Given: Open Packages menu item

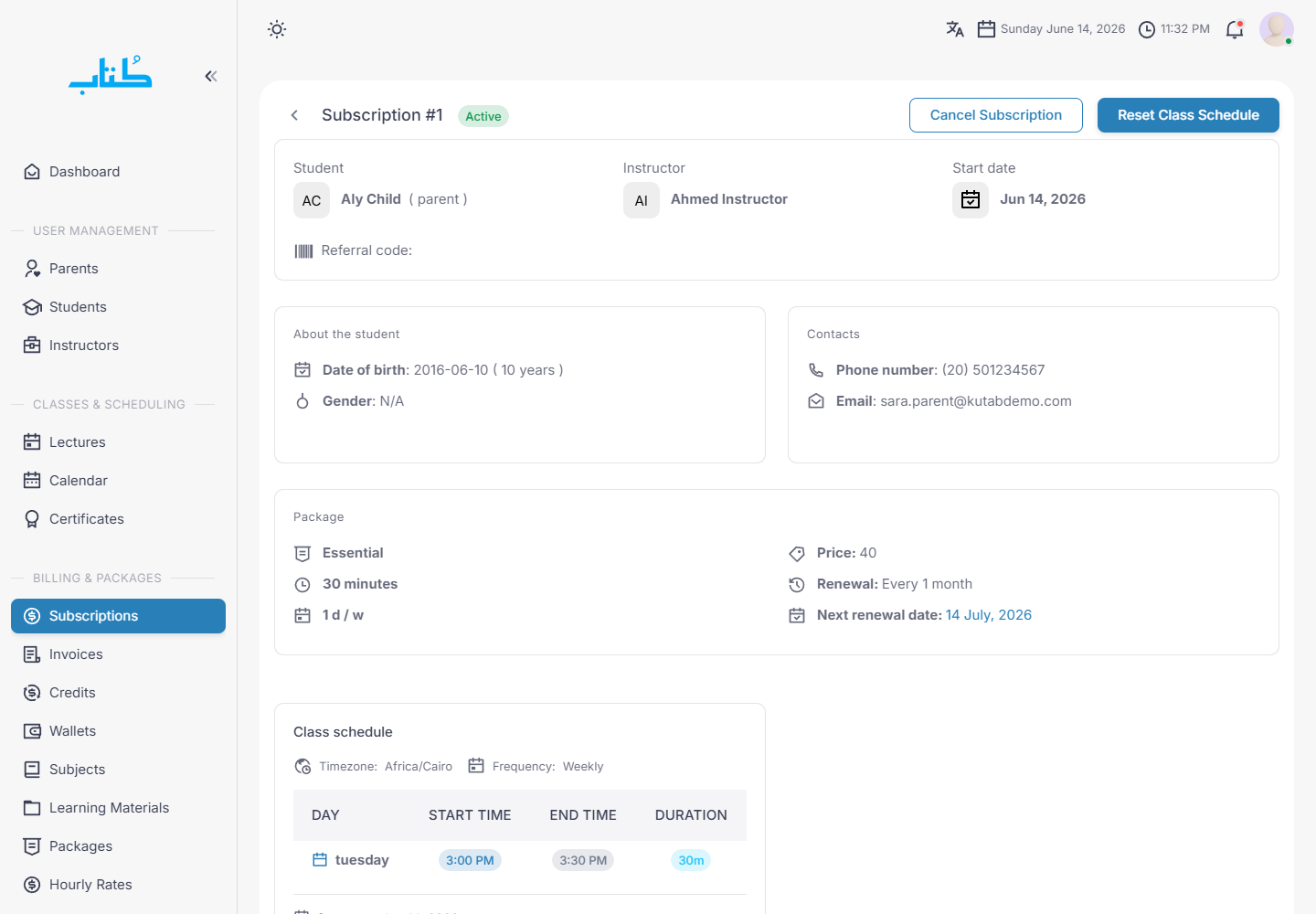Looking at the screenshot, I should (x=118, y=846).
